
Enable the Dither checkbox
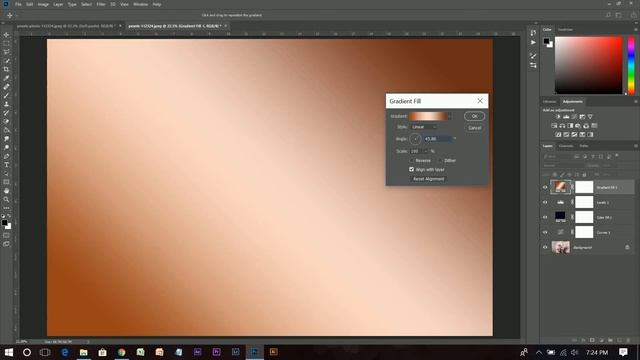[x=441, y=161]
